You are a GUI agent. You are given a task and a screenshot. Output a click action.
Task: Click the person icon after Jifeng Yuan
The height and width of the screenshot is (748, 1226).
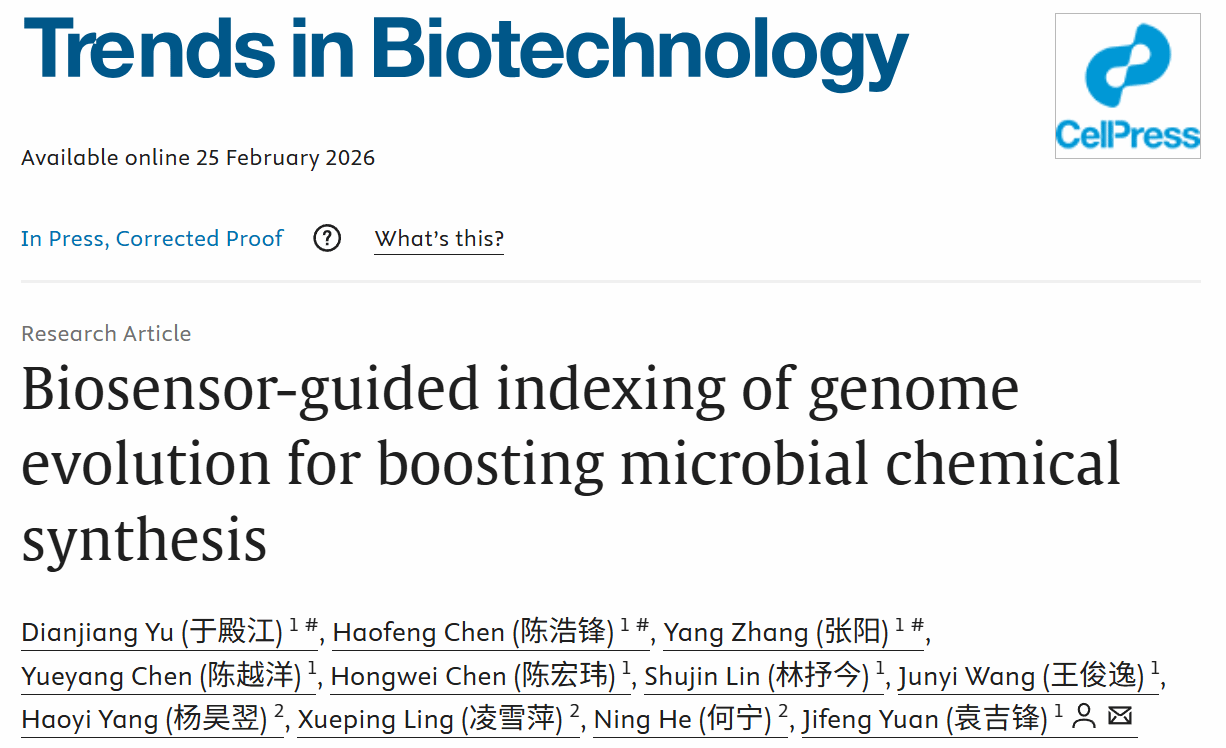point(1084,716)
